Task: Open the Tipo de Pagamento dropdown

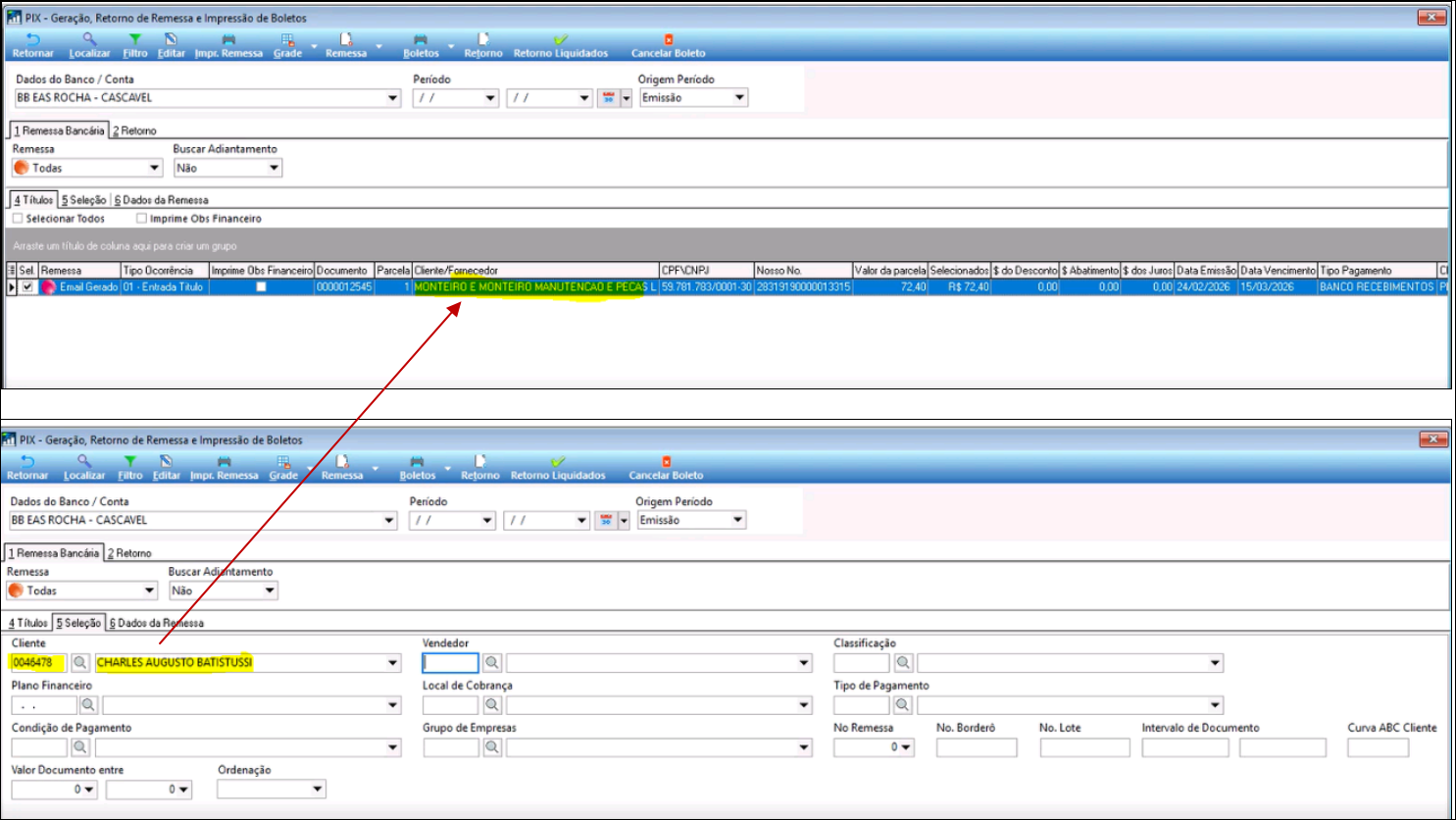Action: click(x=1215, y=705)
